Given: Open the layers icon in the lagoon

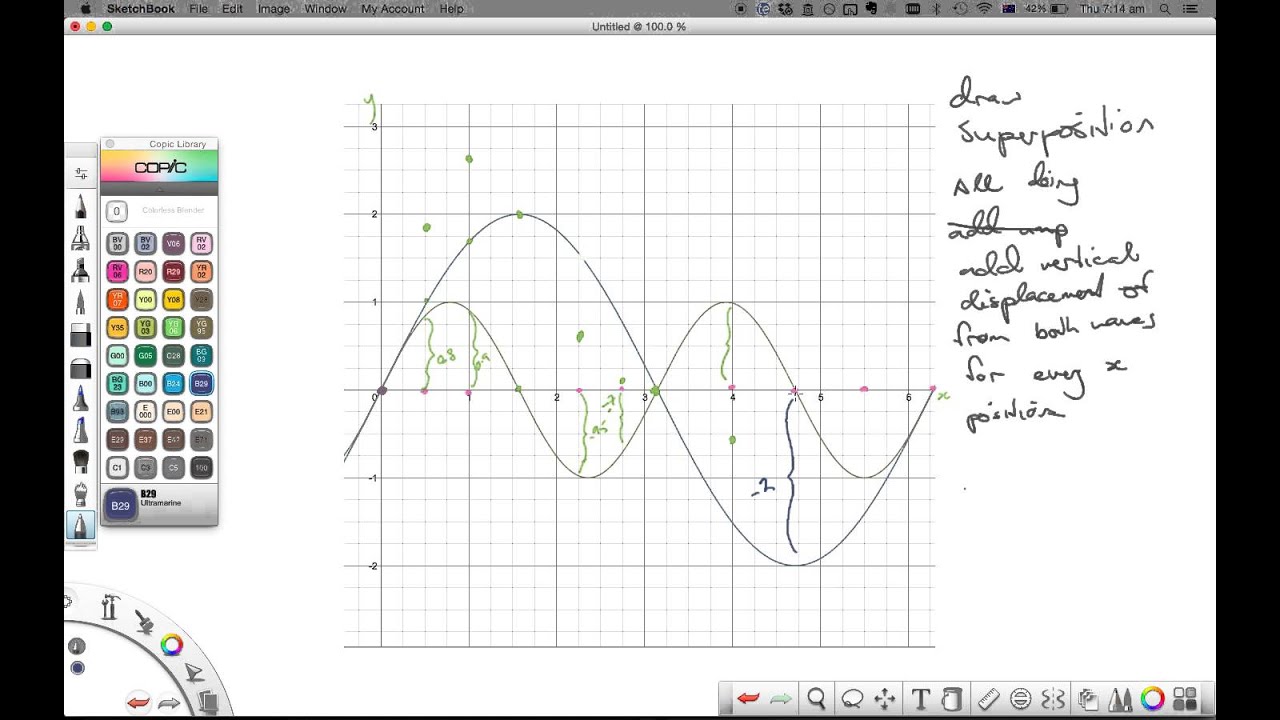Looking at the screenshot, I should pos(209,702).
